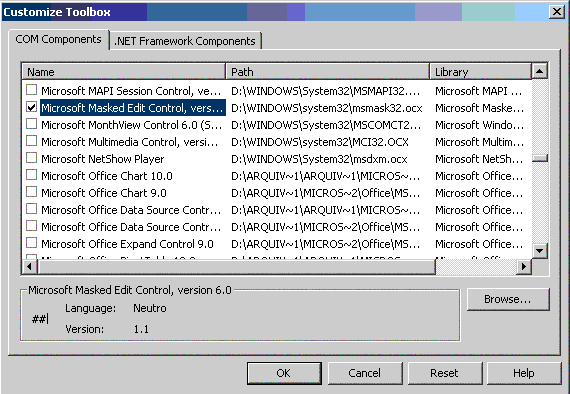The width and height of the screenshot is (570, 394).
Task: Click path D:\WINDOWS\system32\MCI32.OCX
Action: pyautogui.click(x=320, y=142)
